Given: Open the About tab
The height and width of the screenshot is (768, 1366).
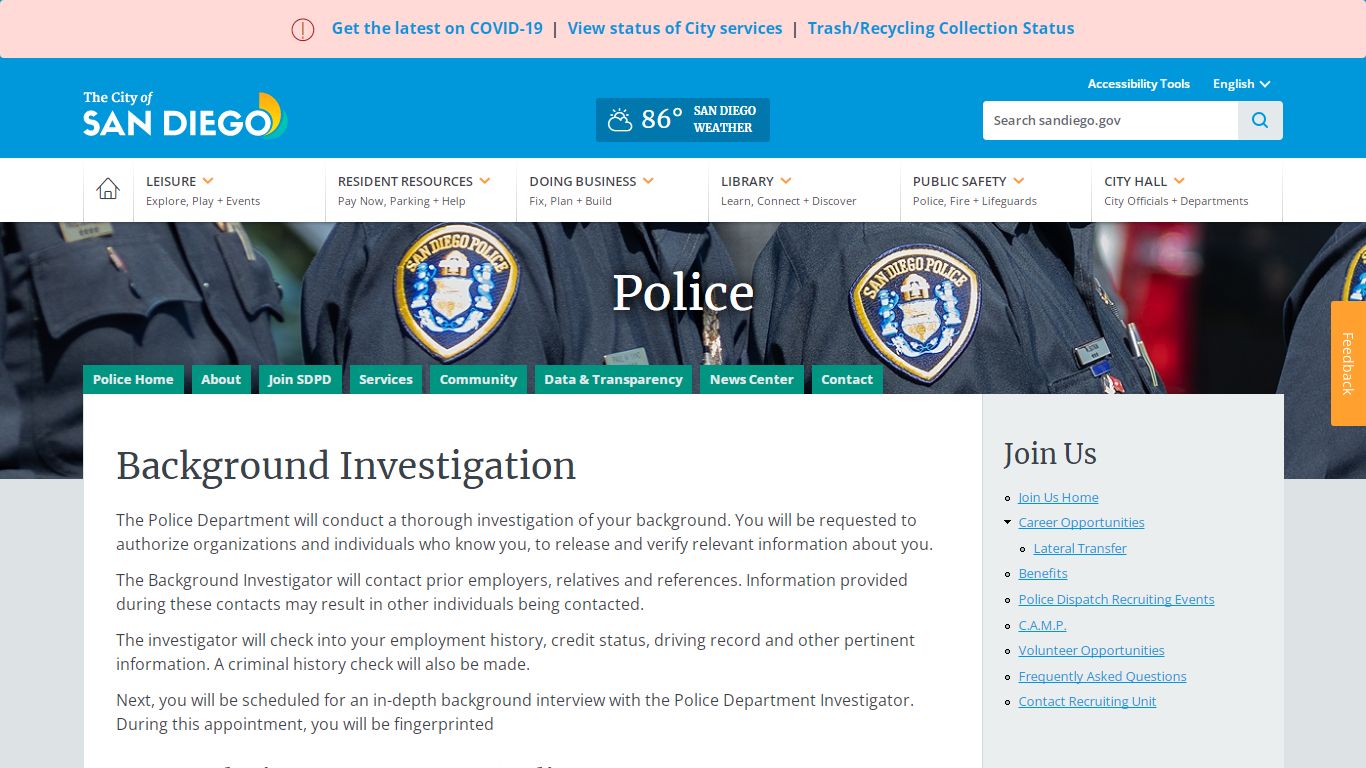Looking at the screenshot, I should point(221,379).
